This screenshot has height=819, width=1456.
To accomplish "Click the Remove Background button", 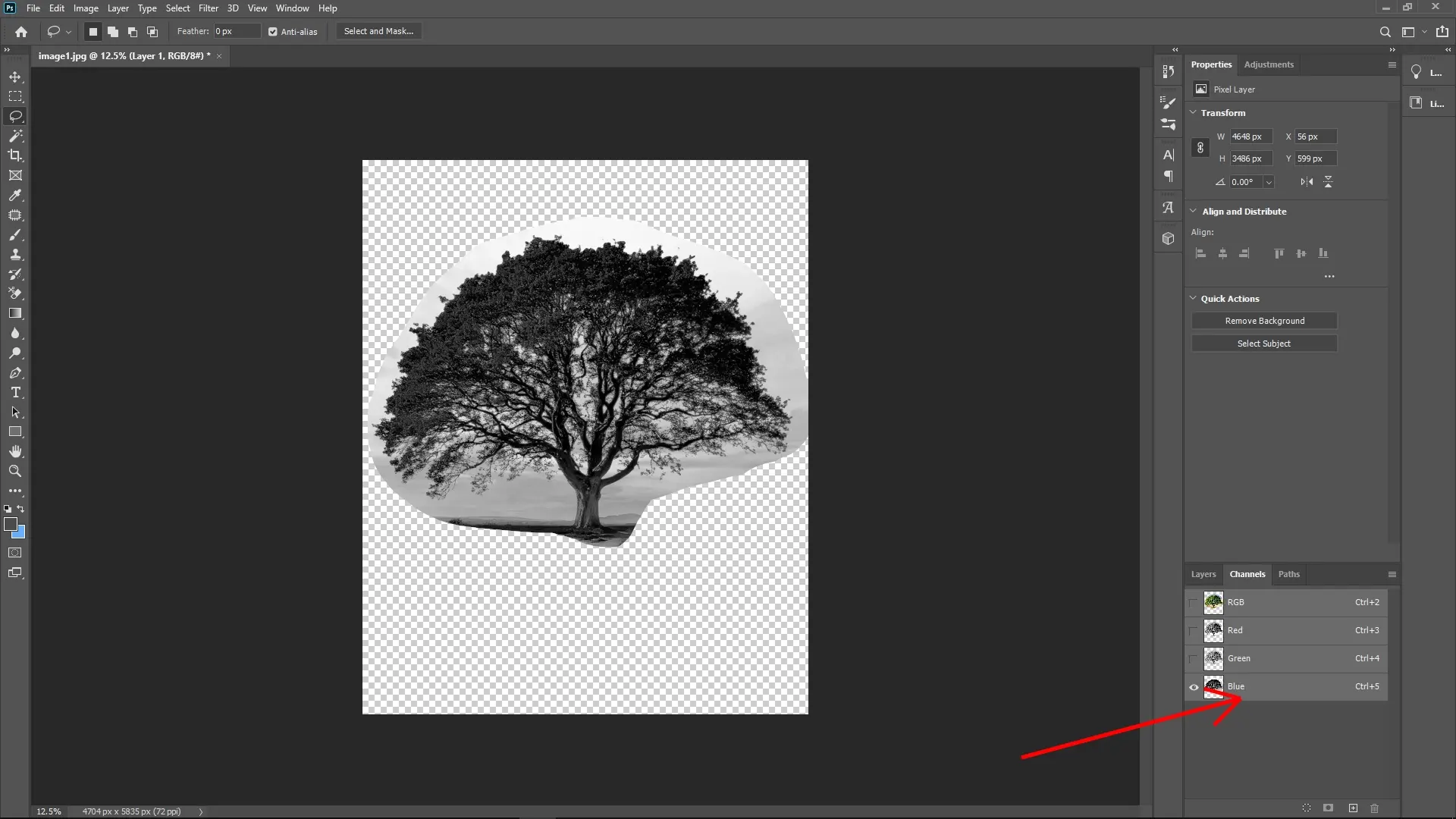I will click(x=1264, y=320).
